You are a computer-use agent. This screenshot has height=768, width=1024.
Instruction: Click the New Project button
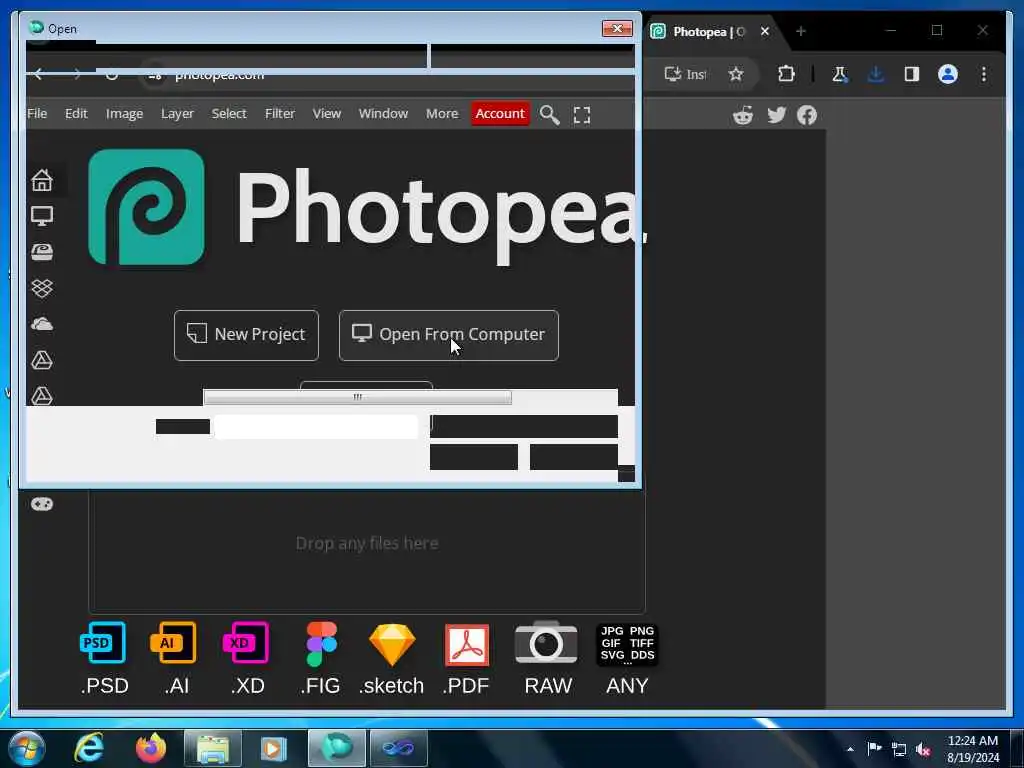pyautogui.click(x=246, y=335)
